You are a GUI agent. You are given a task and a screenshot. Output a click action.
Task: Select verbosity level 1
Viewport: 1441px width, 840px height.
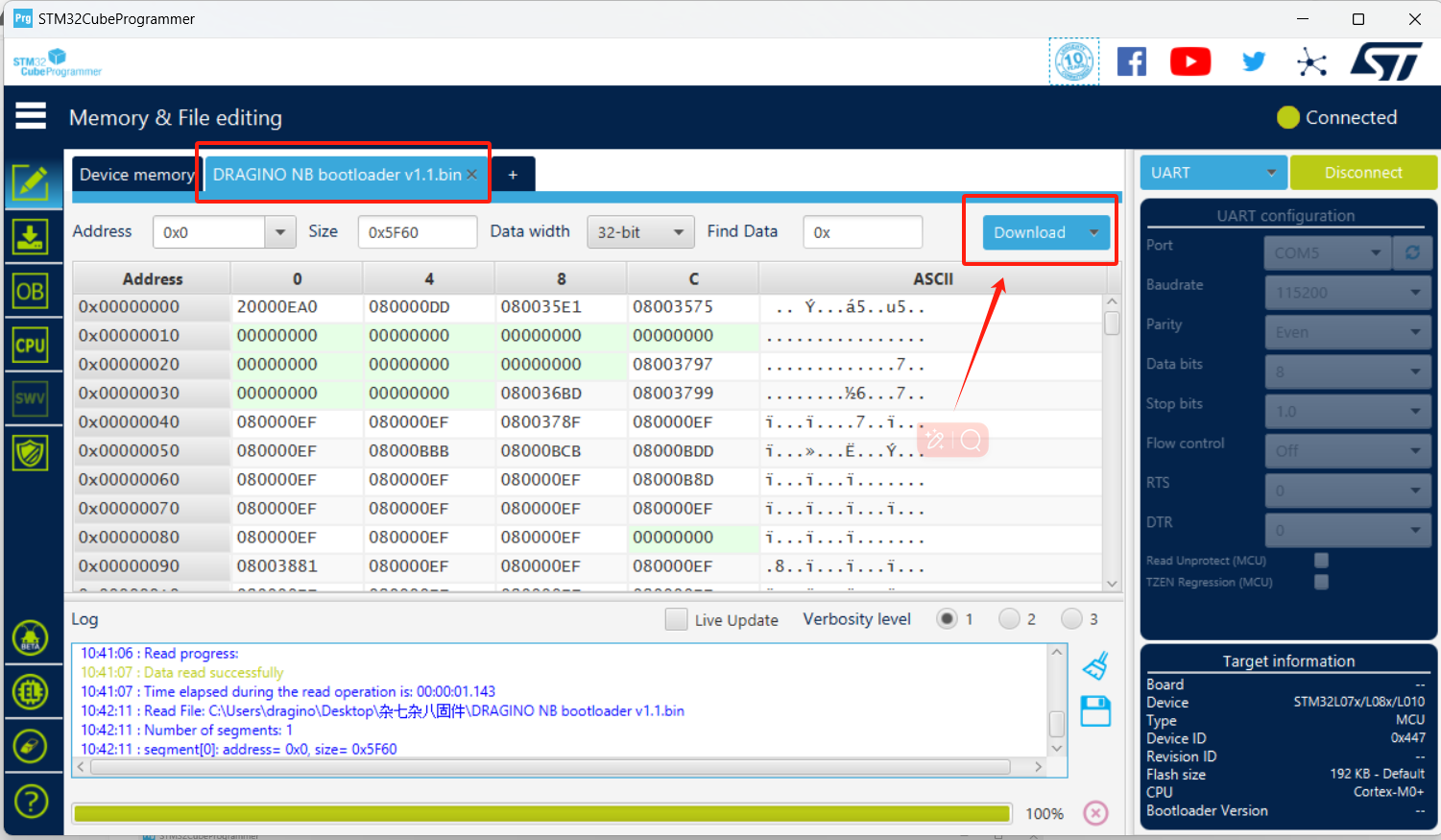947,619
